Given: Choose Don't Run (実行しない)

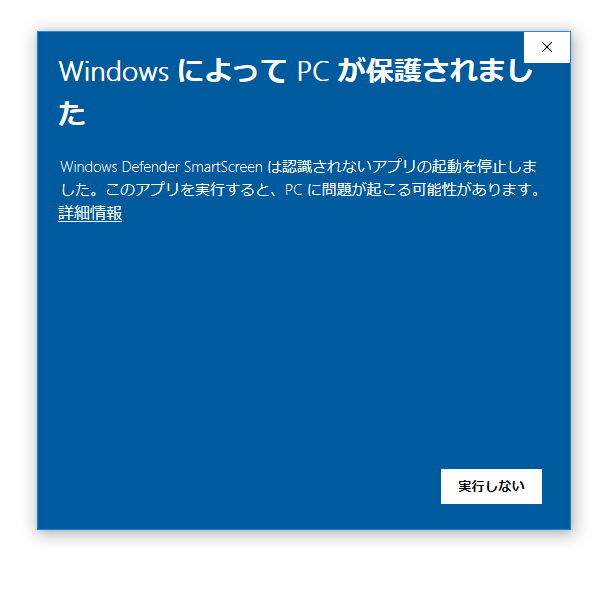Looking at the screenshot, I should (491, 486).
